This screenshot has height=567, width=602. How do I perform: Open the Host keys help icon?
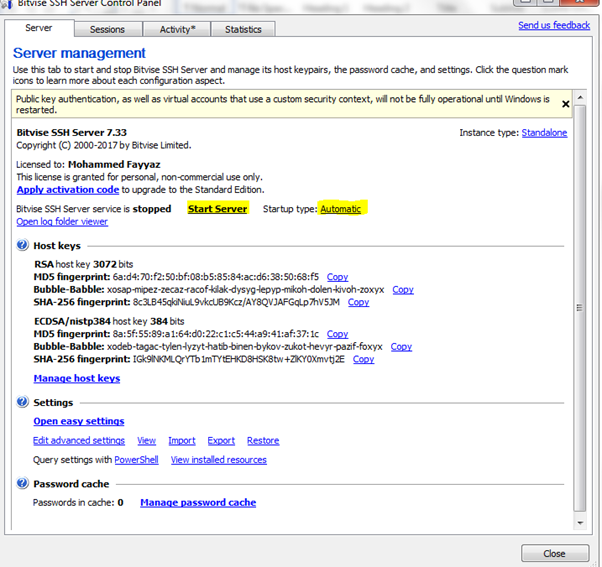click(22, 245)
